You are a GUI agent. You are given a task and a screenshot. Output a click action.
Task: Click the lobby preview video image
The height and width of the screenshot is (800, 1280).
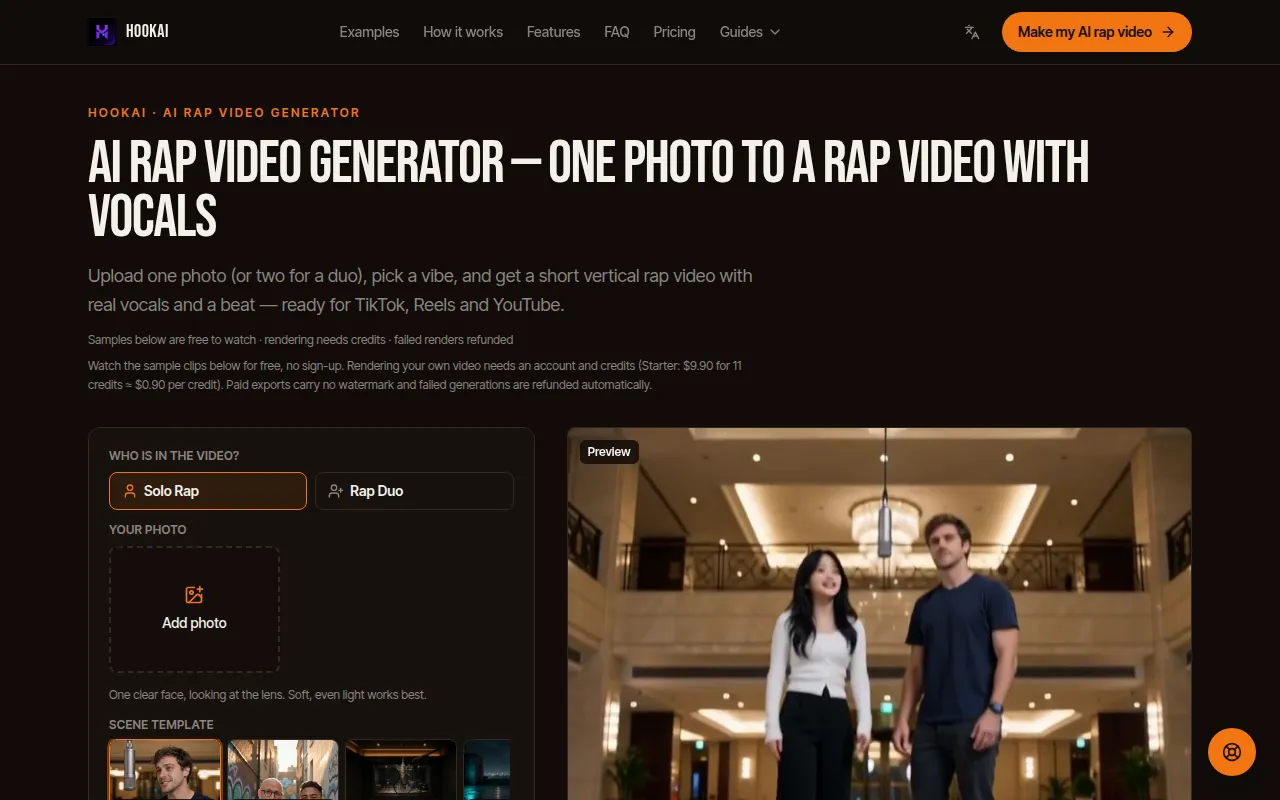click(x=879, y=614)
